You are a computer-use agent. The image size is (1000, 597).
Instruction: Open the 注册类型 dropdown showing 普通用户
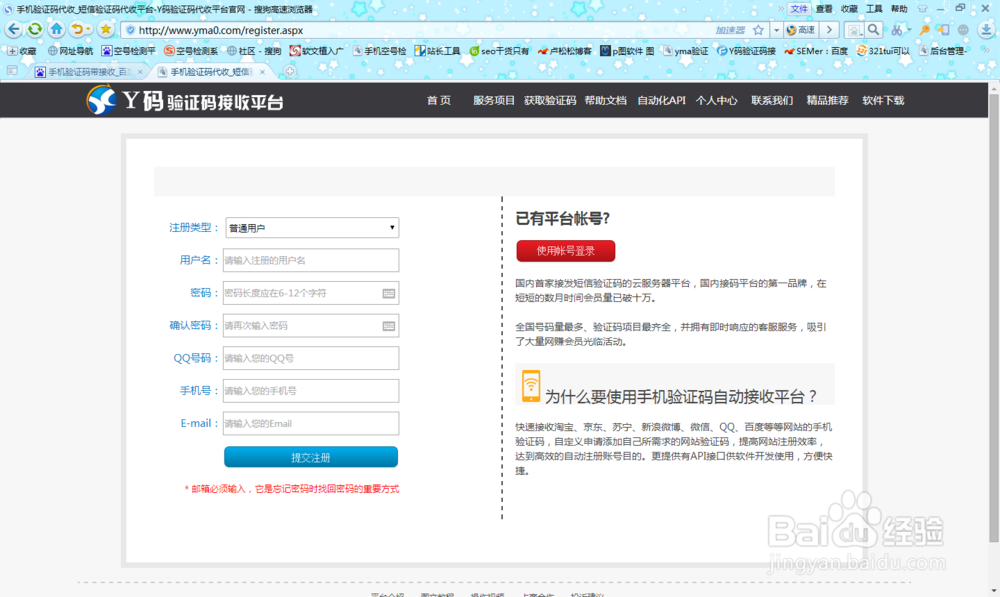312,228
